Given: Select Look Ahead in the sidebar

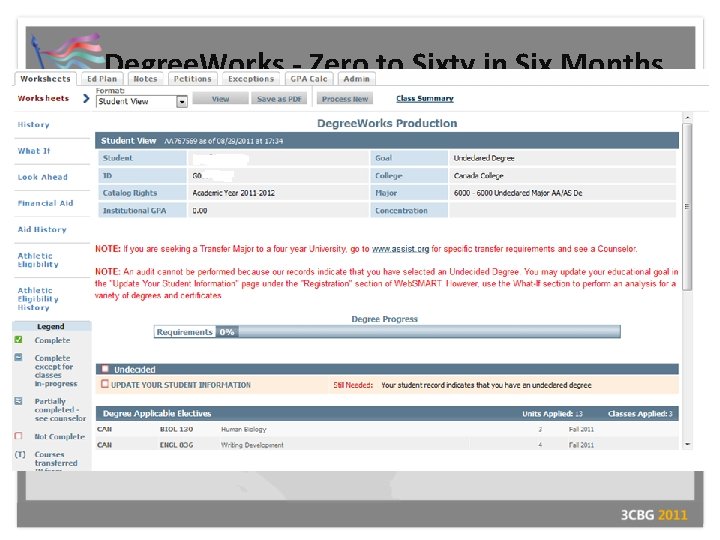Looking at the screenshot, I should click(x=43, y=177).
